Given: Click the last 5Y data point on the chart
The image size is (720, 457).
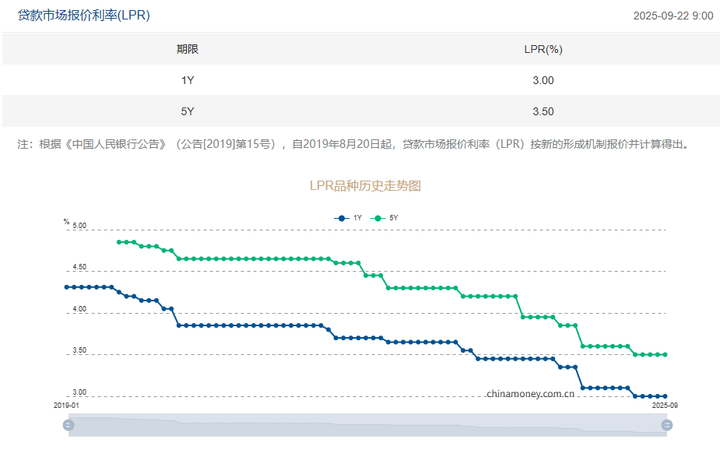Looking at the screenshot, I should click(665, 354).
